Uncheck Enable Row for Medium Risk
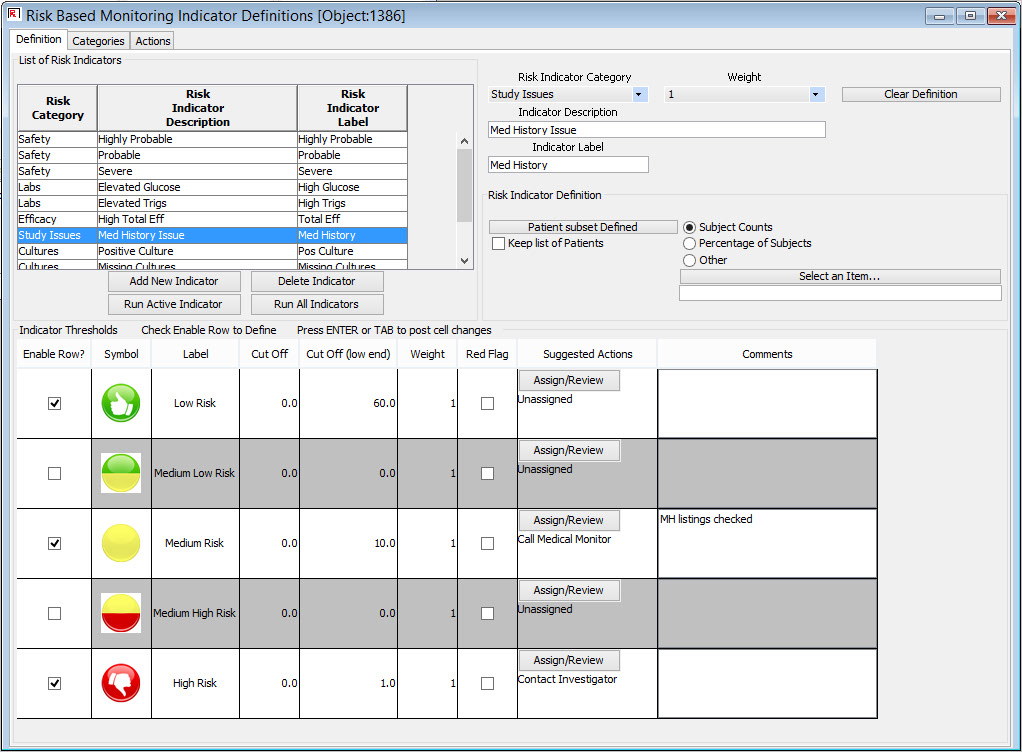The height and width of the screenshot is (752, 1022). click(x=55, y=543)
